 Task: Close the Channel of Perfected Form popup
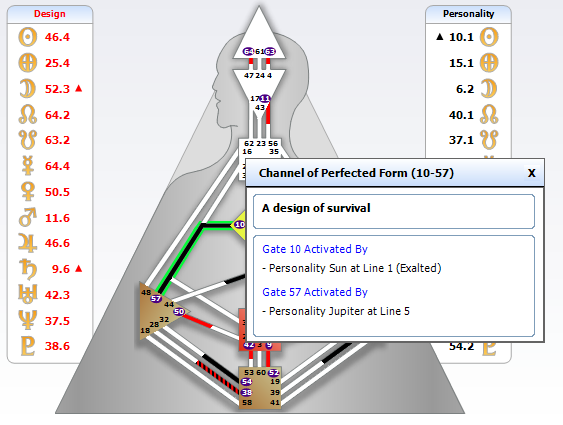pyautogui.click(x=532, y=173)
